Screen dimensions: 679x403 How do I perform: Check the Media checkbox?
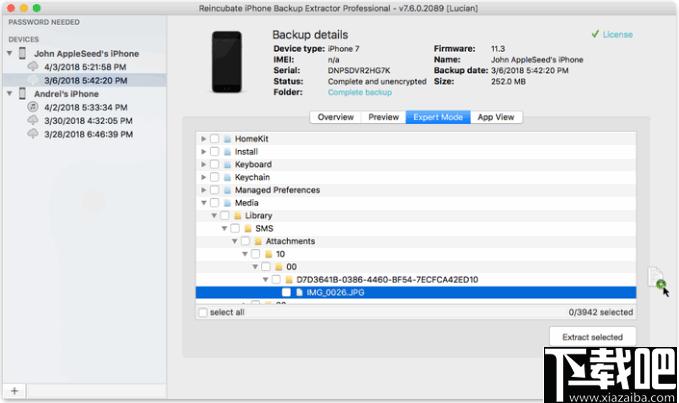214,203
